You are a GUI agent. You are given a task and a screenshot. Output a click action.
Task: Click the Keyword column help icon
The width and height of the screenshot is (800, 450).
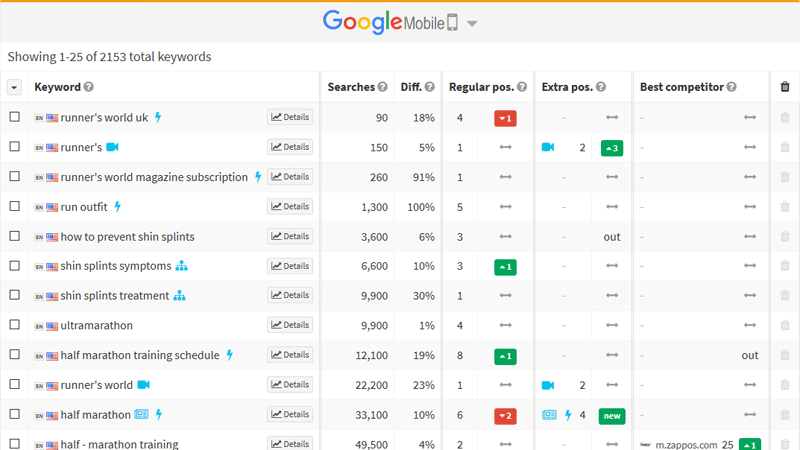point(89,87)
